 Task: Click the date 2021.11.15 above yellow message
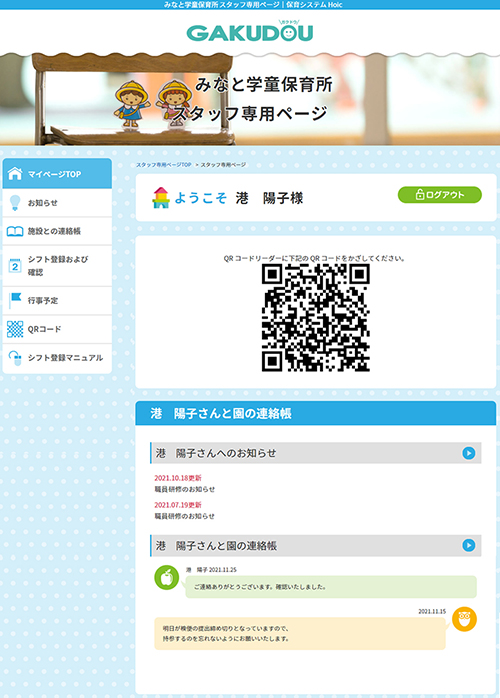point(432,612)
